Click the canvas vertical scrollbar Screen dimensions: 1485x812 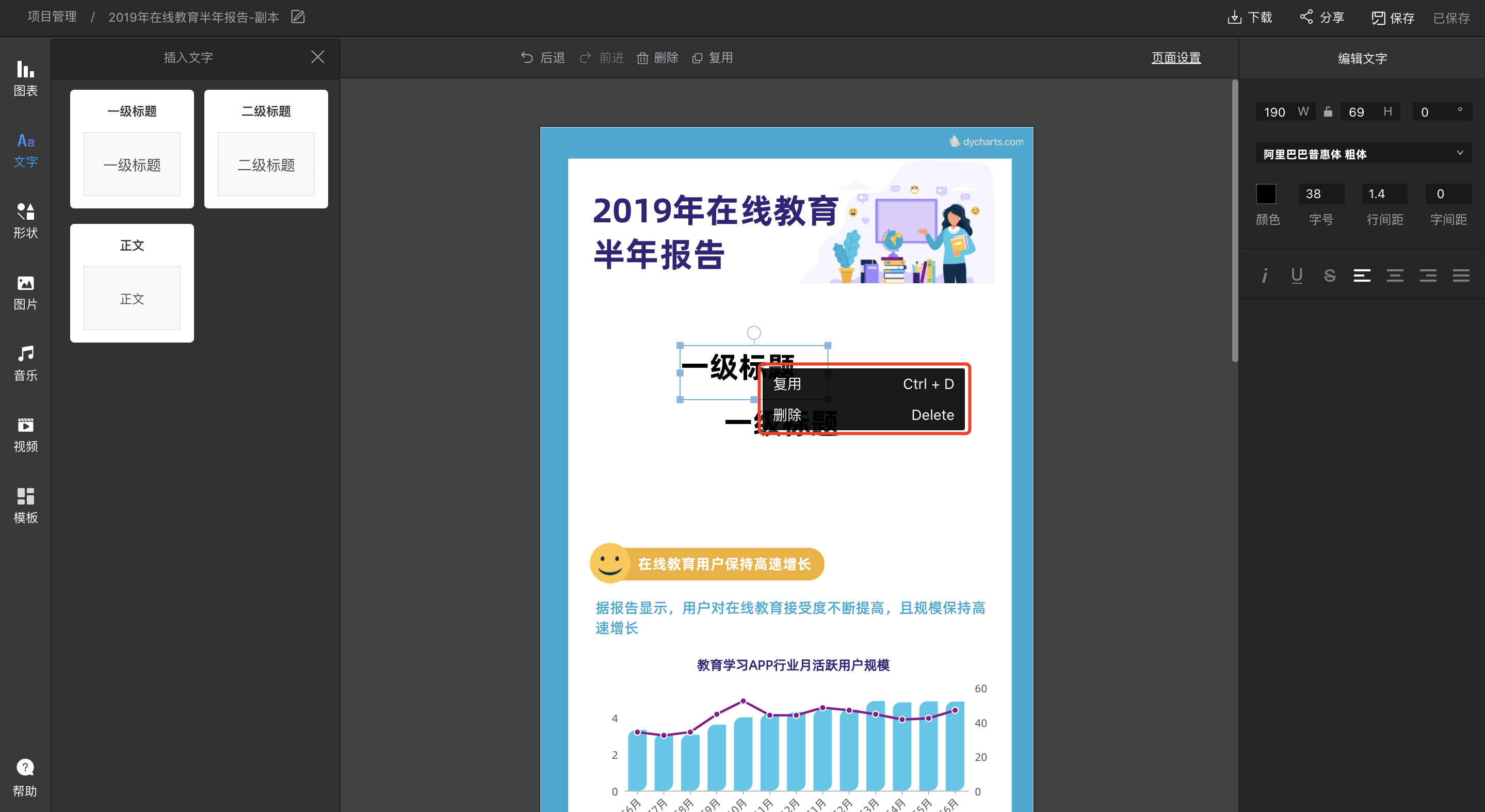[1234, 220]
